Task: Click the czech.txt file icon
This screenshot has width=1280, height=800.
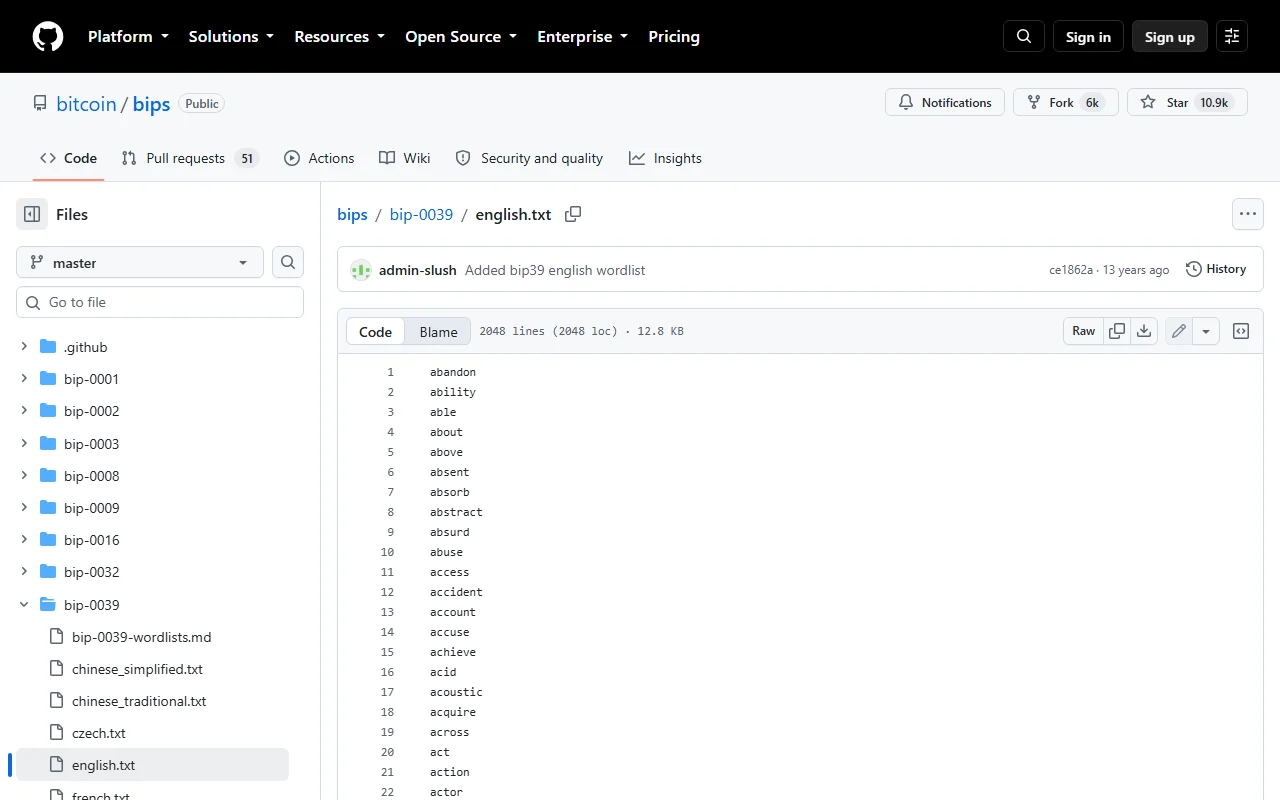Action: tap(56, 733)
